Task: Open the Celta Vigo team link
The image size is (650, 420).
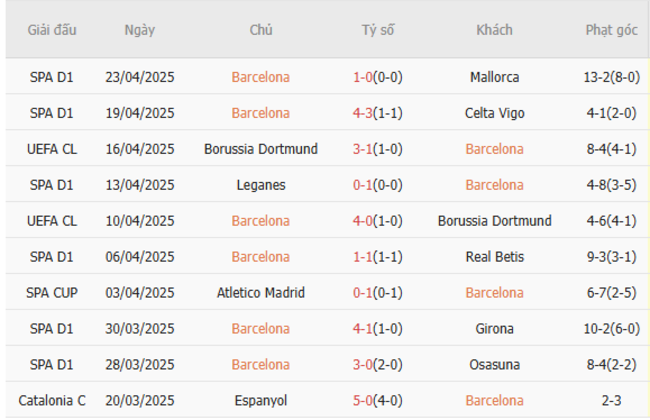Action: coord(494,113)
